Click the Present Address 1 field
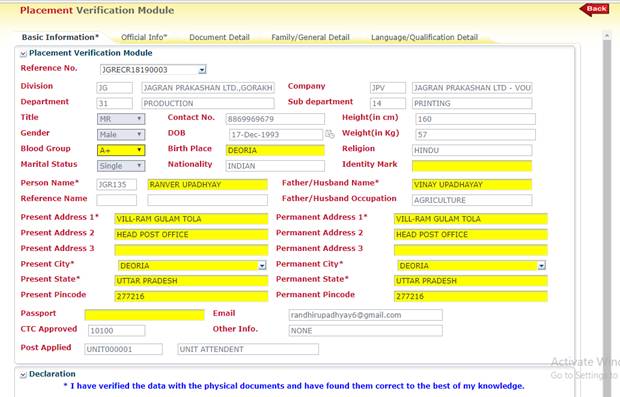The width and height of the screenshot is (620, 397). pyautogui.click(x=191, y=219)
